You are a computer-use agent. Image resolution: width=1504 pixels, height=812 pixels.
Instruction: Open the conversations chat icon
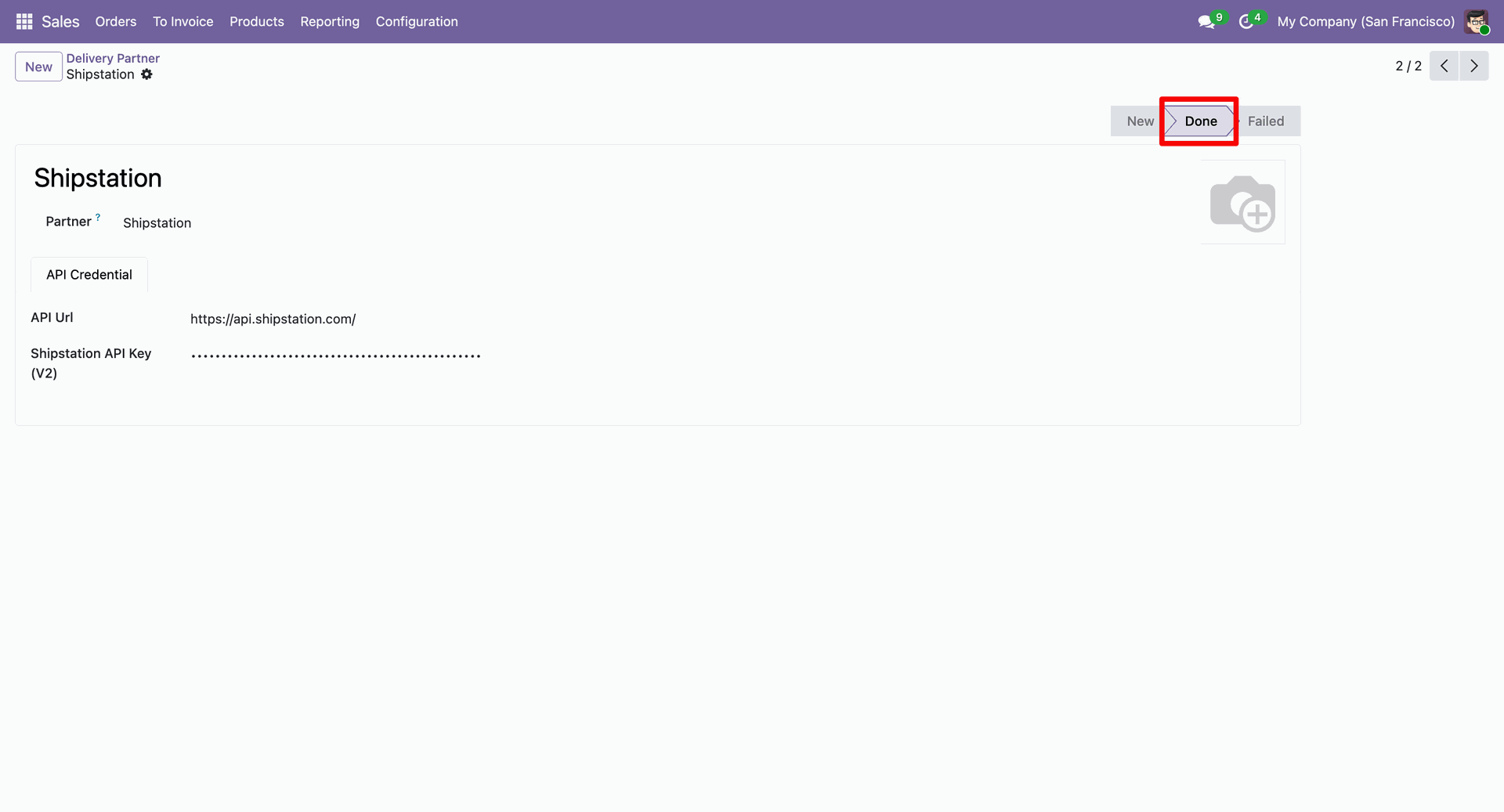[x=1206, y=21]
